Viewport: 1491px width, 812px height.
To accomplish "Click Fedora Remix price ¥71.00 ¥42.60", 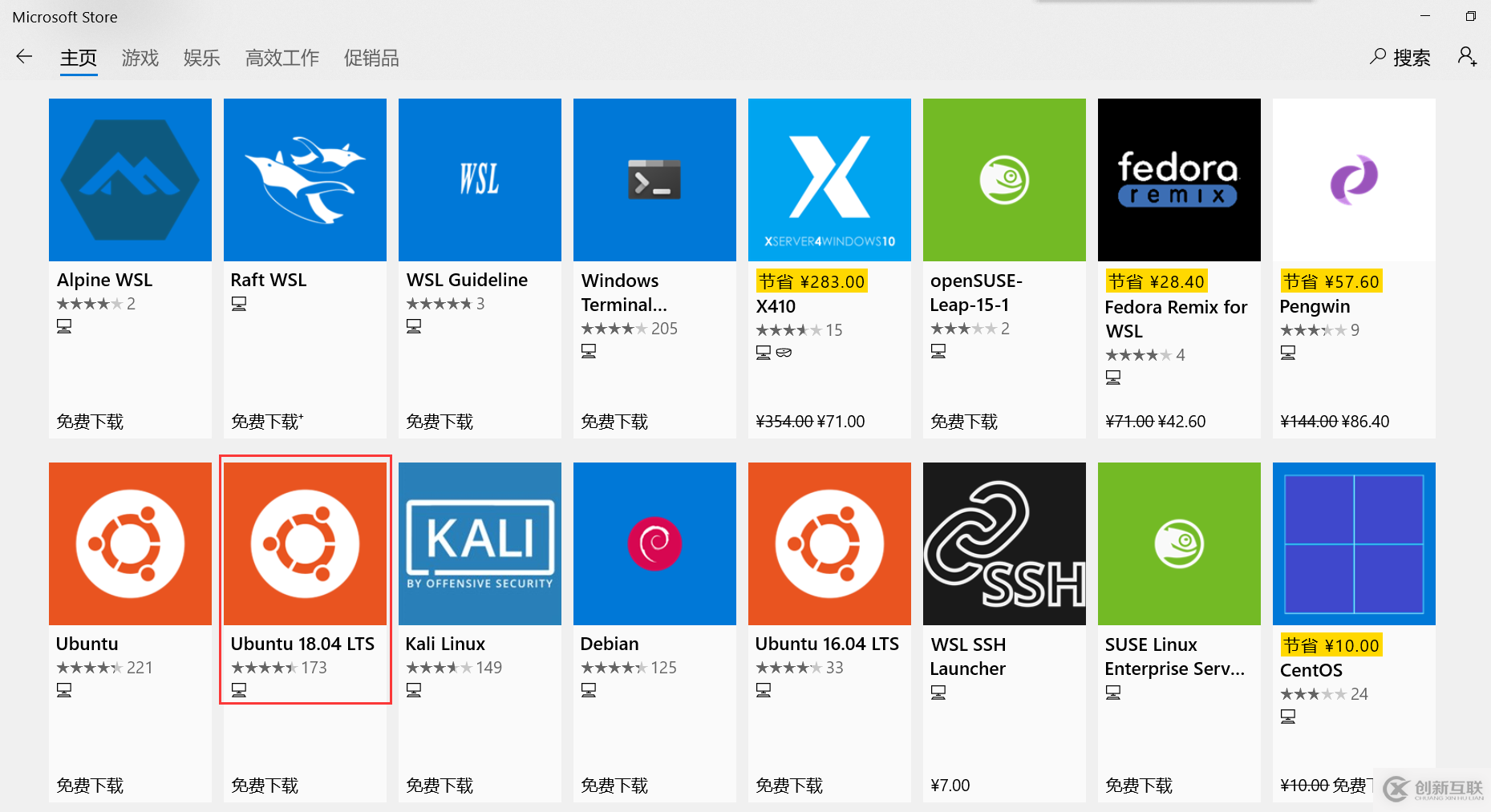I will (1155, 422).
